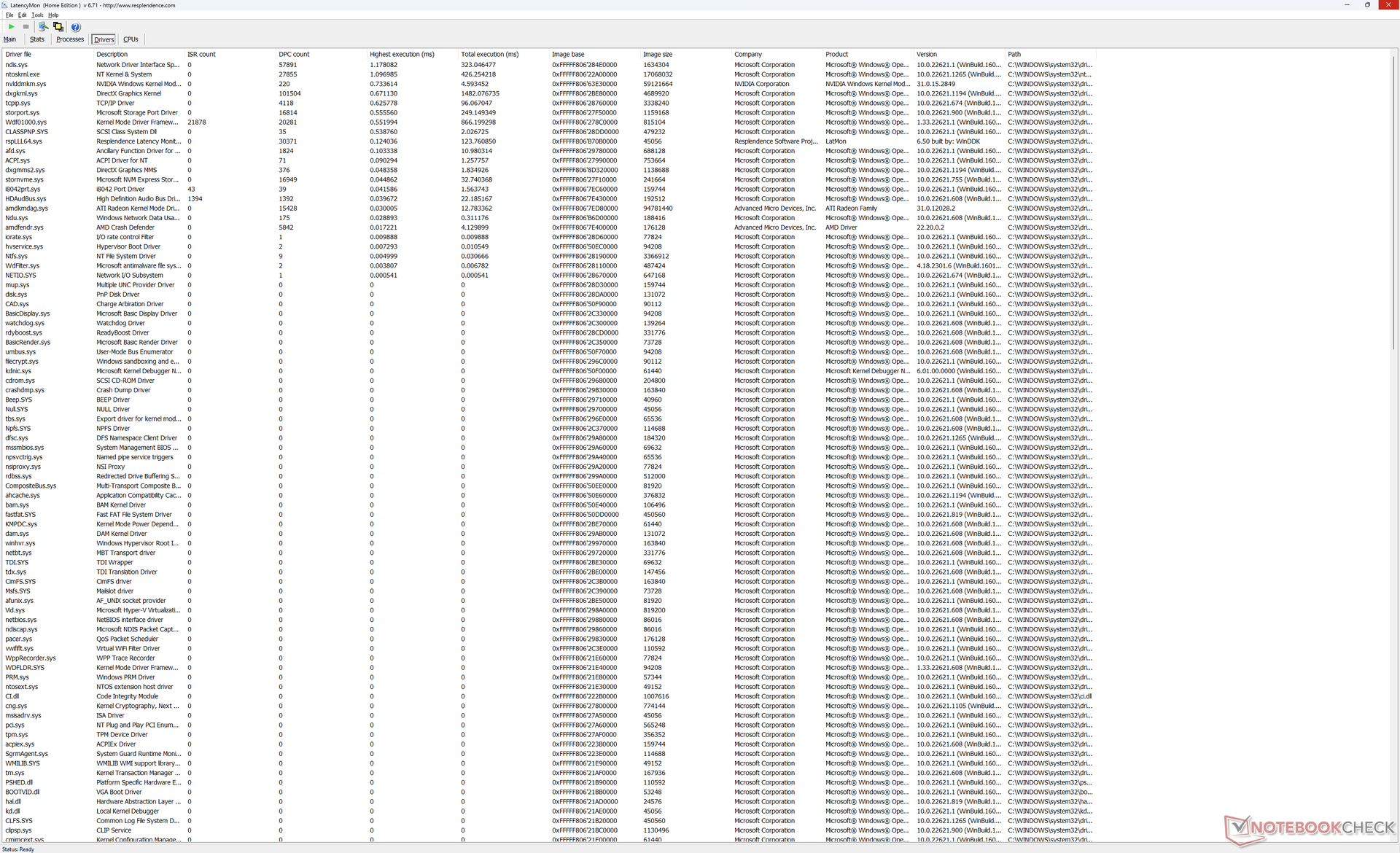
Task: Open the Help menu
Action: 53,15
